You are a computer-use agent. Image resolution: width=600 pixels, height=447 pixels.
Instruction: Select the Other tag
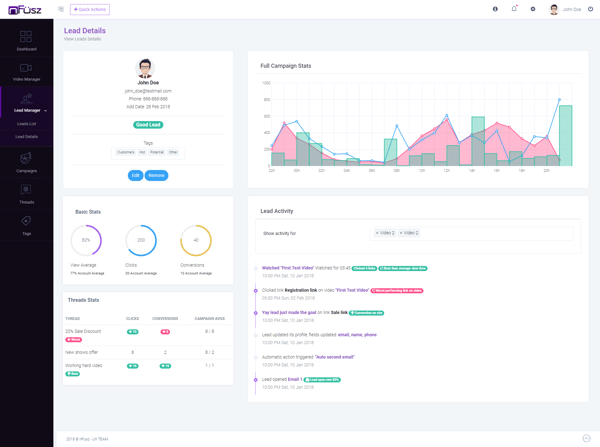pos(173,152)
